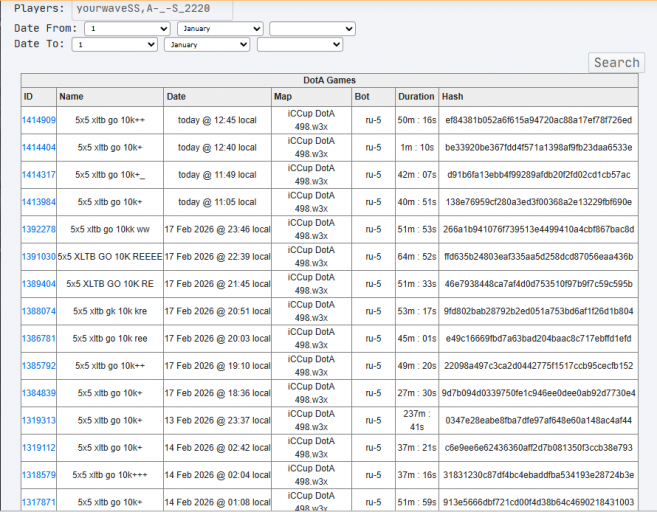Open game ID 1391030
The height and width of the screenshot is (512, 657).
(39, 256)
